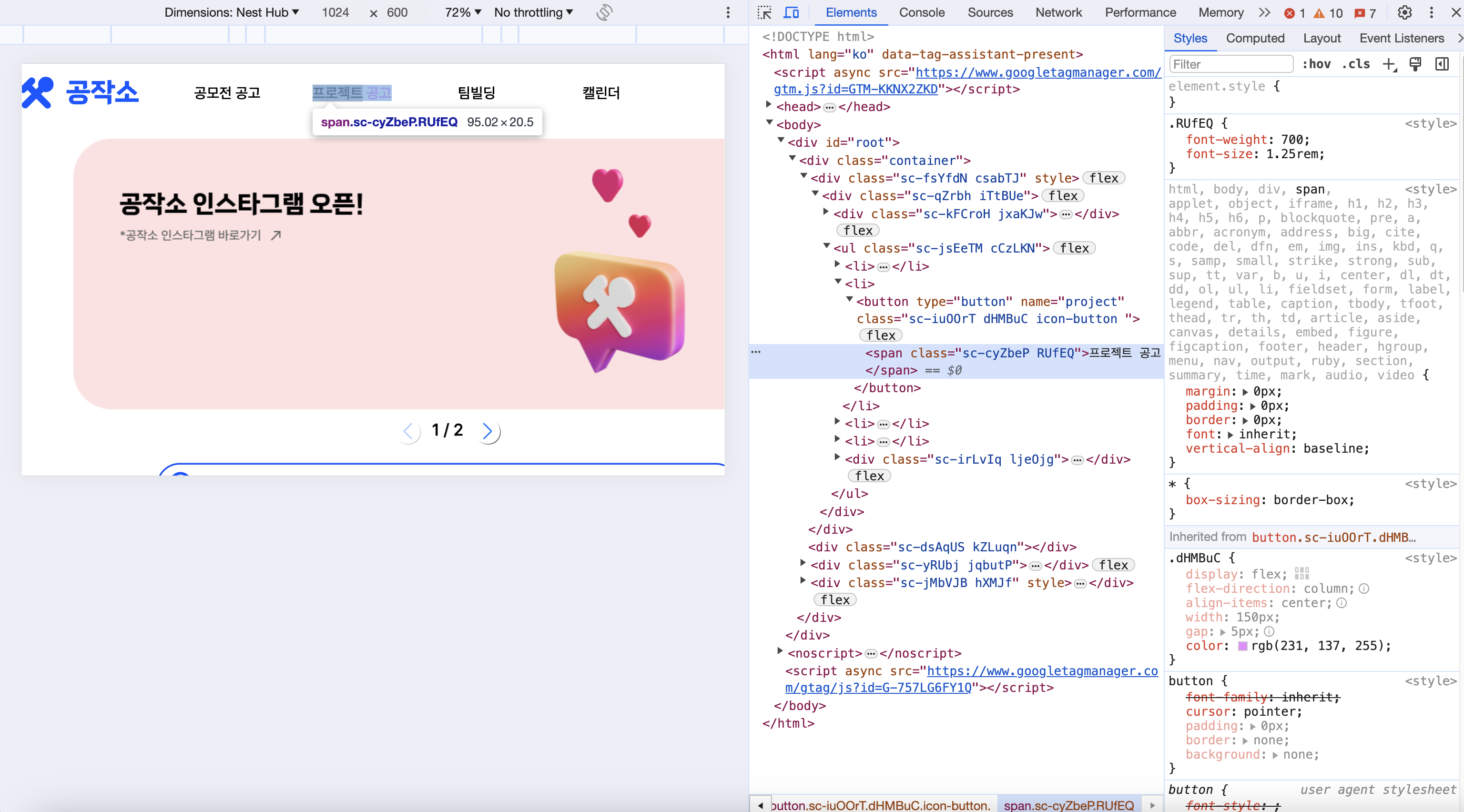Open the flexbox editor icon beside display flex
1464x812 pixels.
click(1301, 574)
